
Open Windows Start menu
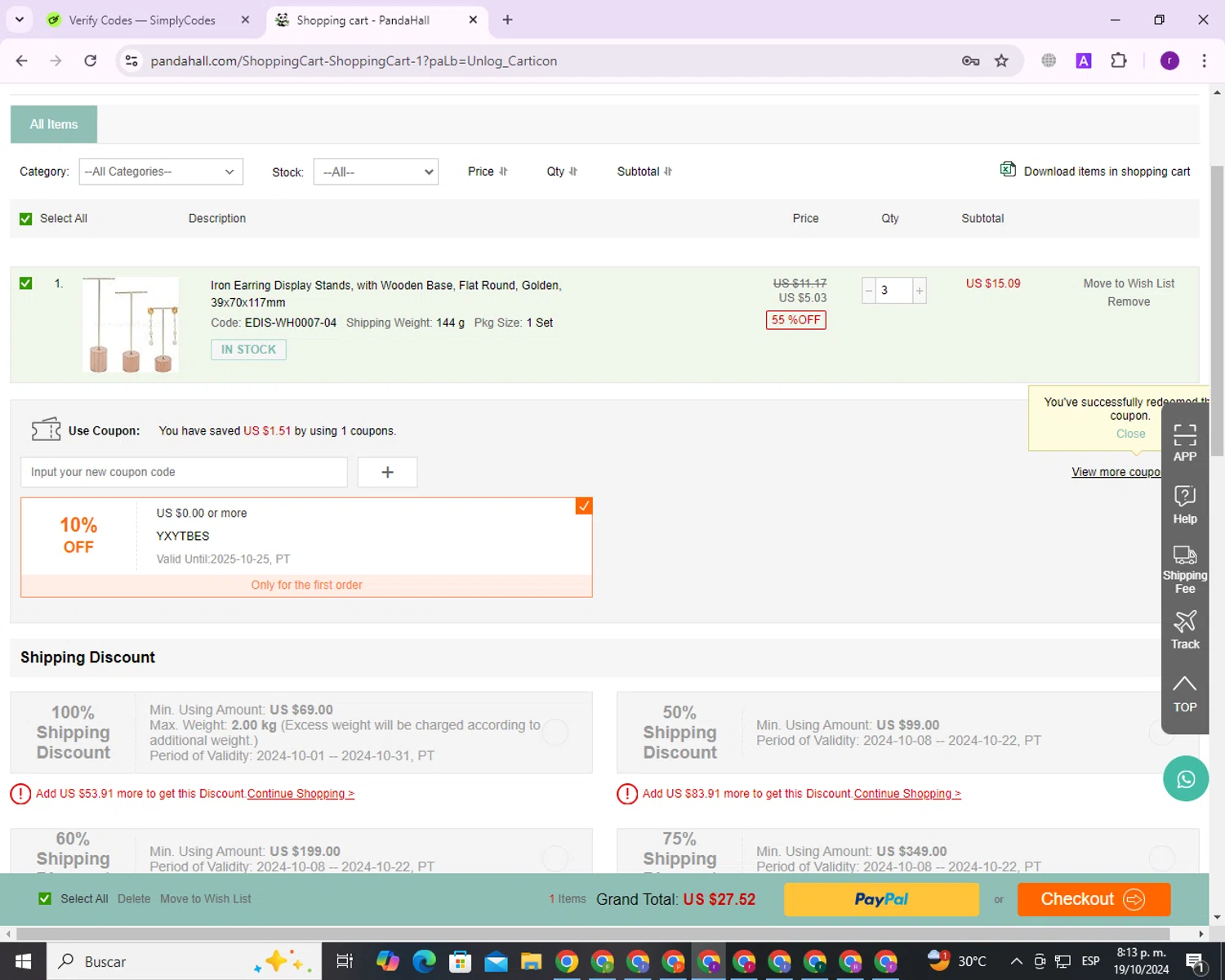tap(23, 961)
